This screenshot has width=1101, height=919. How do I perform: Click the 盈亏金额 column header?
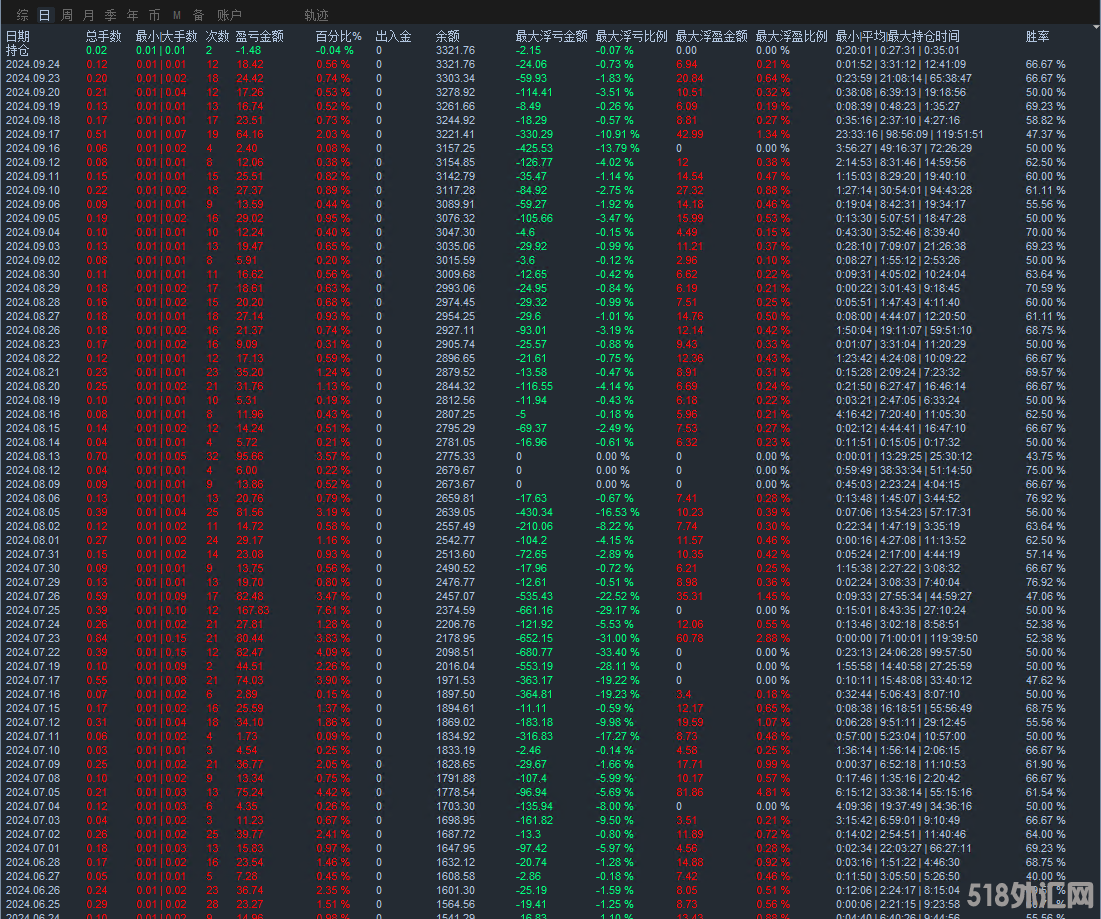pos(260,36)
